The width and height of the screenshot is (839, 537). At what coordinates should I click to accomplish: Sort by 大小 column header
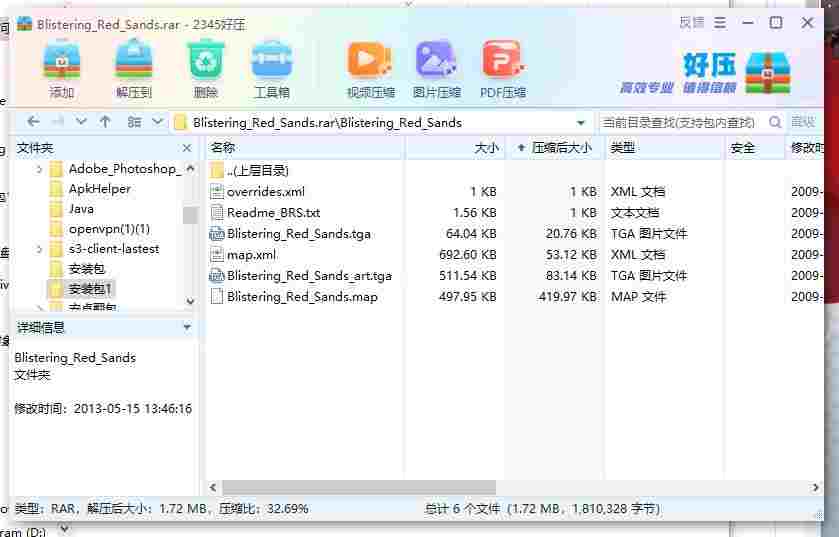[454, 148]
